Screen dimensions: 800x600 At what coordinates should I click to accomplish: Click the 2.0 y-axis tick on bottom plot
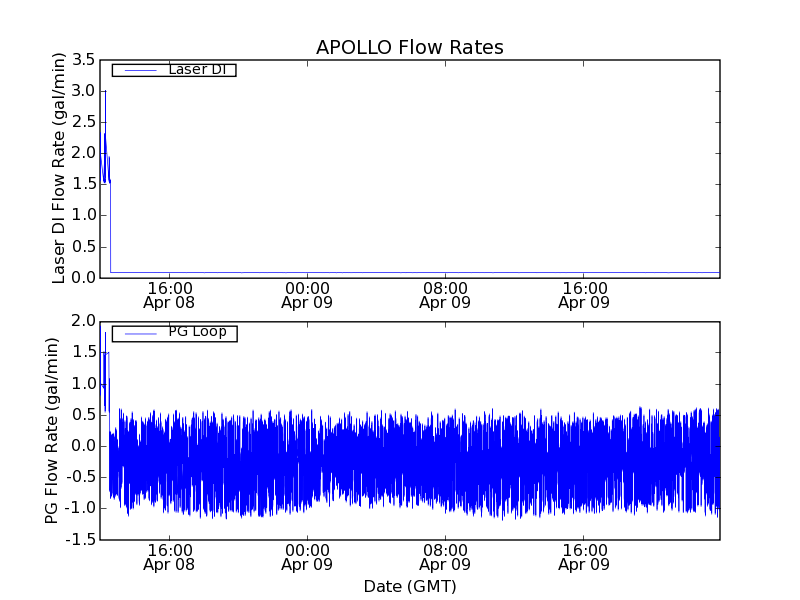pyautogui.click(x=83, y=322)
